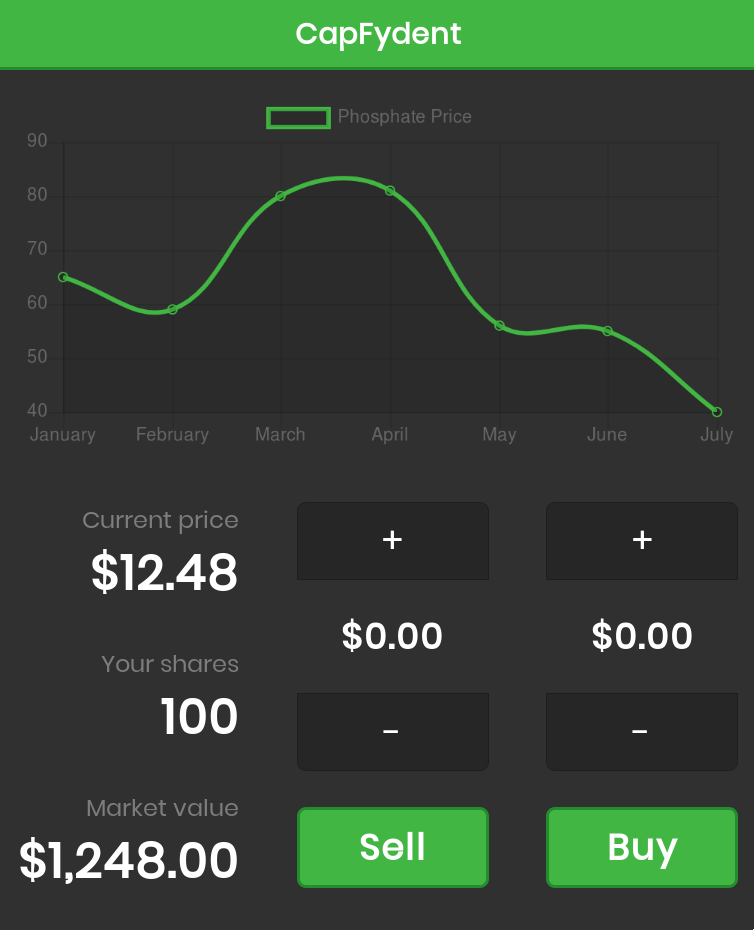
Task: Toggle the Phosphate Price legend swatch
Action: 298,117
